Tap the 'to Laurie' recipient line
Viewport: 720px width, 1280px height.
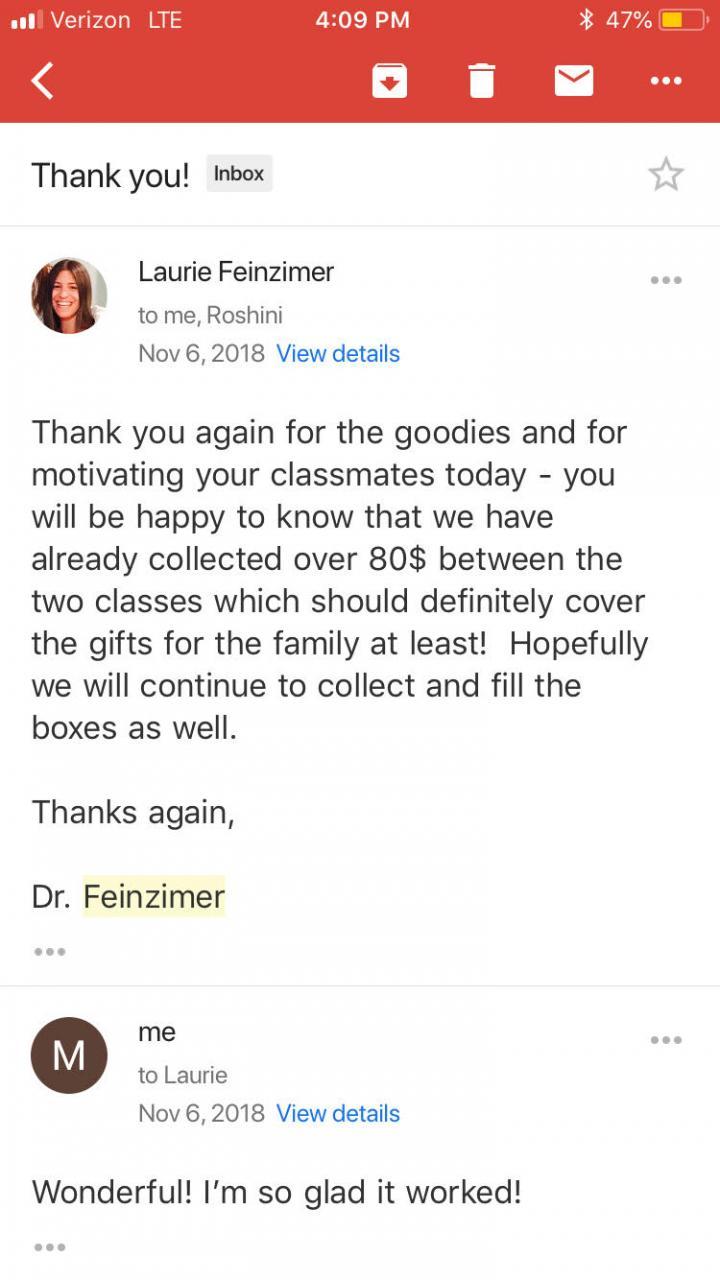tap(183, 1075)
